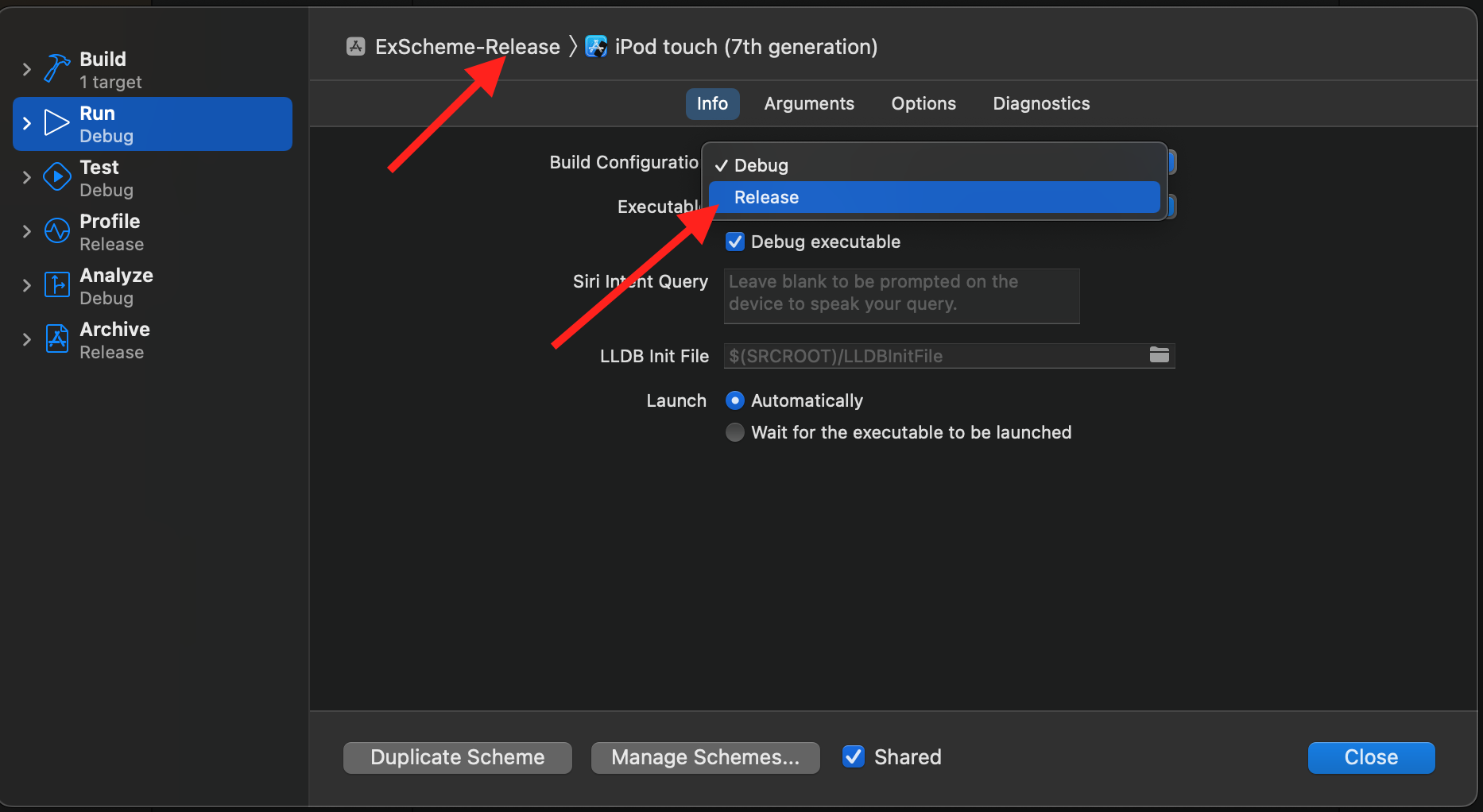
Task: Choose Release in the build configuration menu
Action: 934,197
